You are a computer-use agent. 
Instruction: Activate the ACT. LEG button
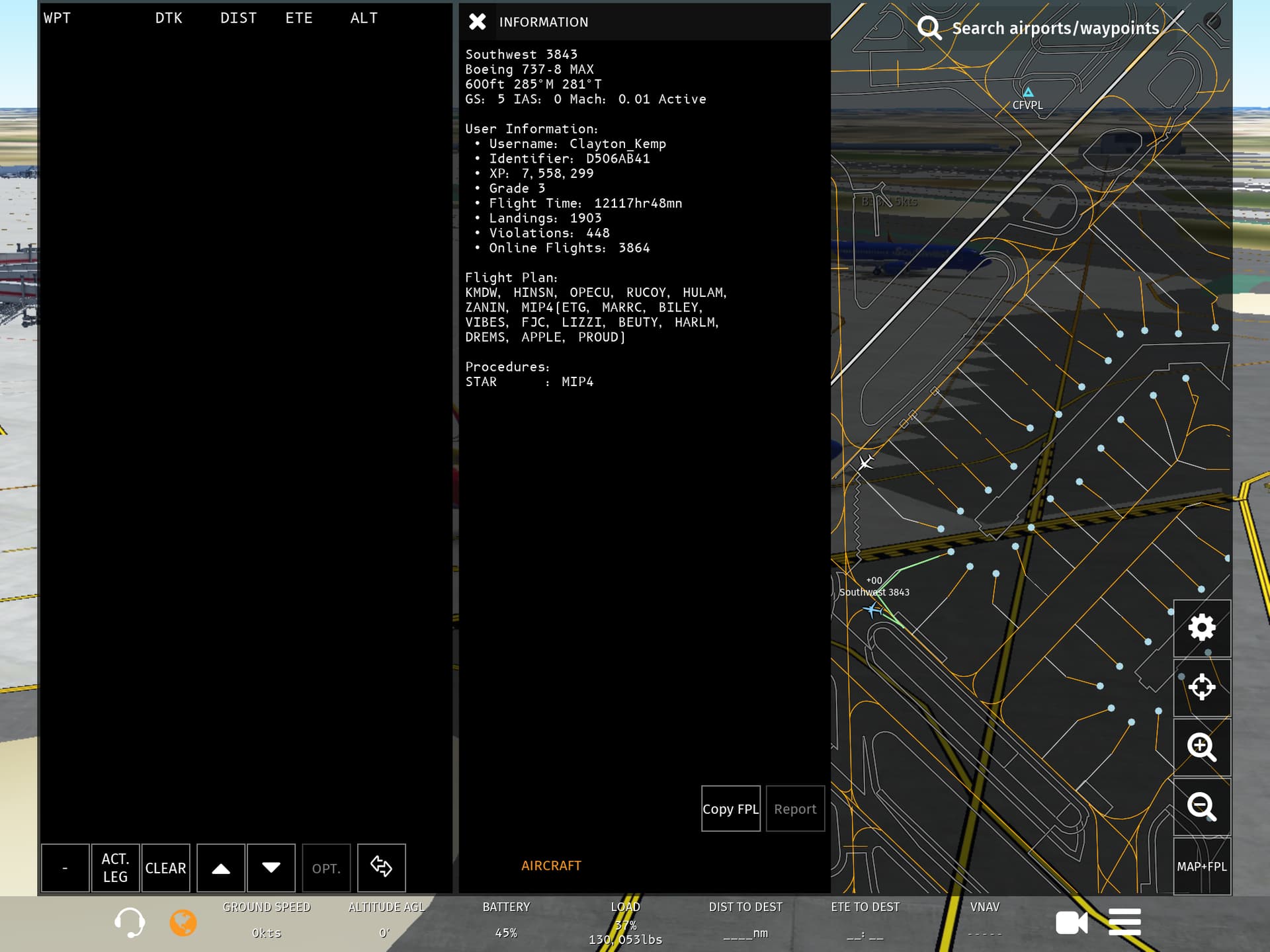tap(115, 867)
